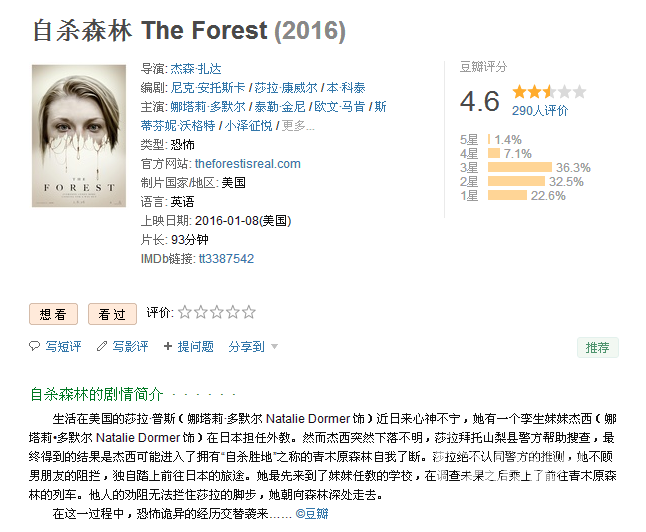Rate the movie one star

185,312
